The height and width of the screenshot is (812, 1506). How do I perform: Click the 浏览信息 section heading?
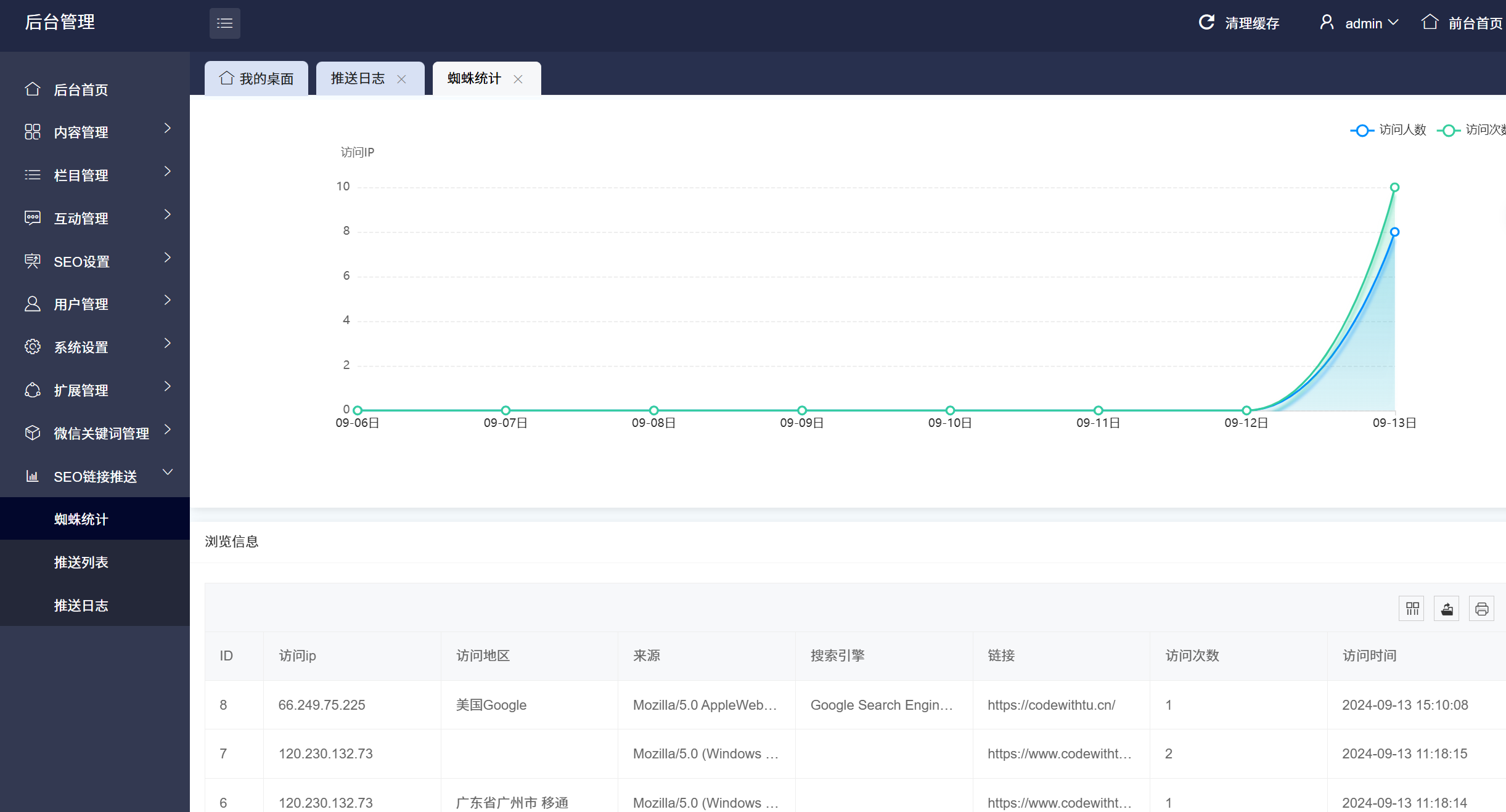coord(232,542)
